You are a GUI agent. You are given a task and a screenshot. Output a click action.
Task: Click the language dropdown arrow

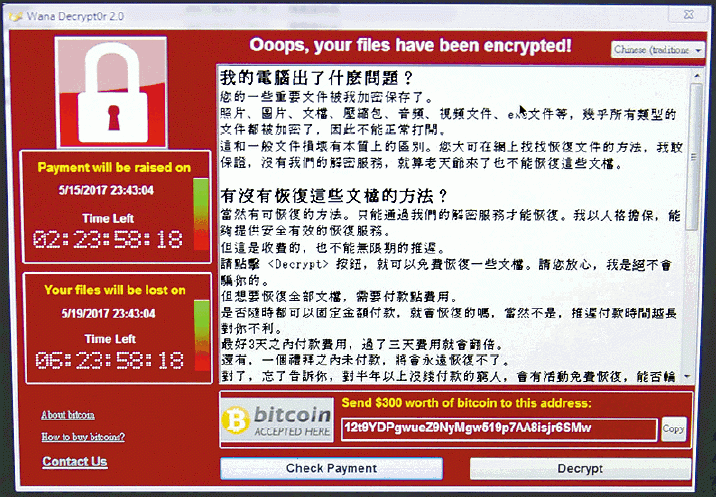pyautogui.click(x=699, y=50)
